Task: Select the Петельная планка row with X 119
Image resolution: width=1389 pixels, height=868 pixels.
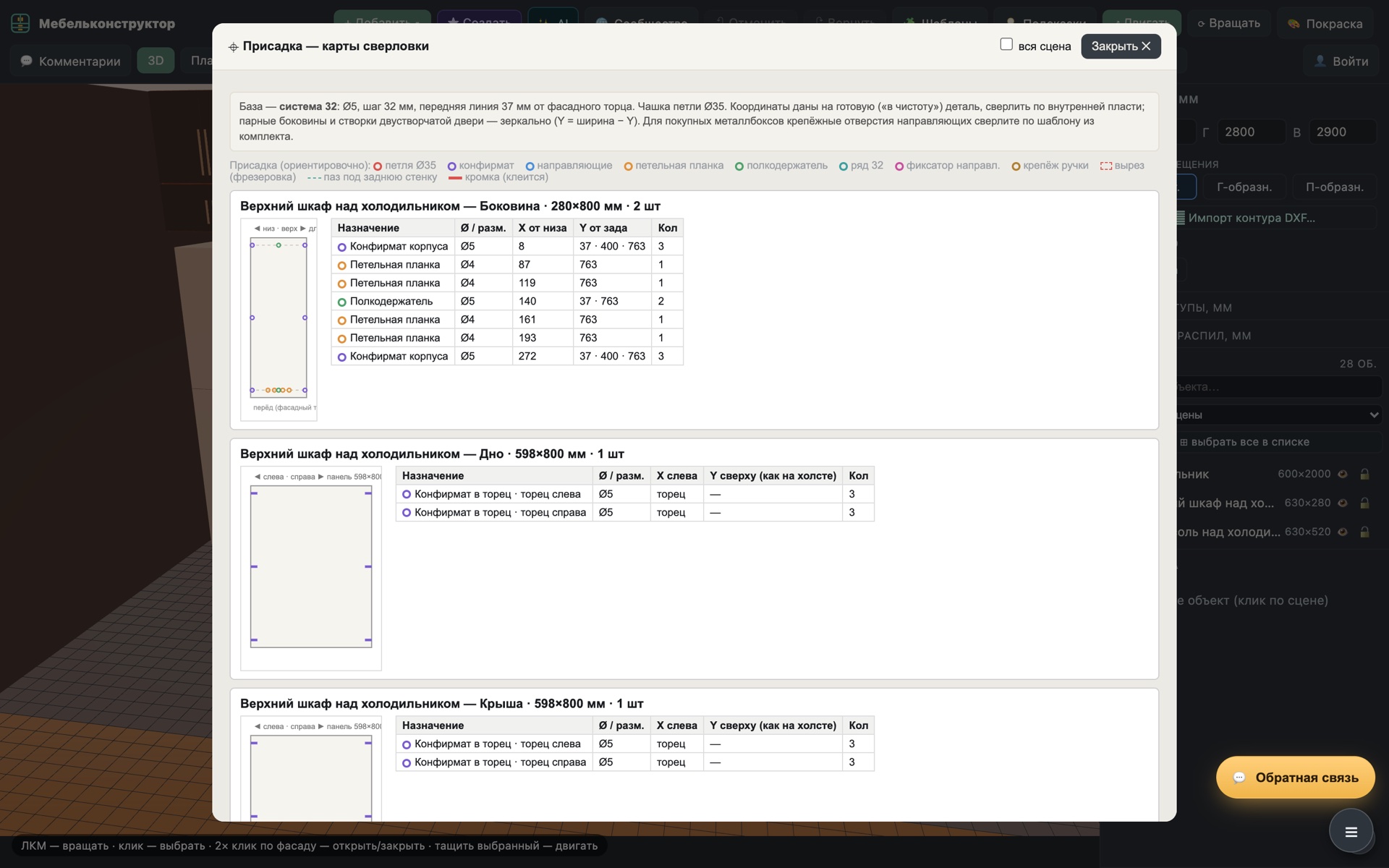Action: coord(507,283)
